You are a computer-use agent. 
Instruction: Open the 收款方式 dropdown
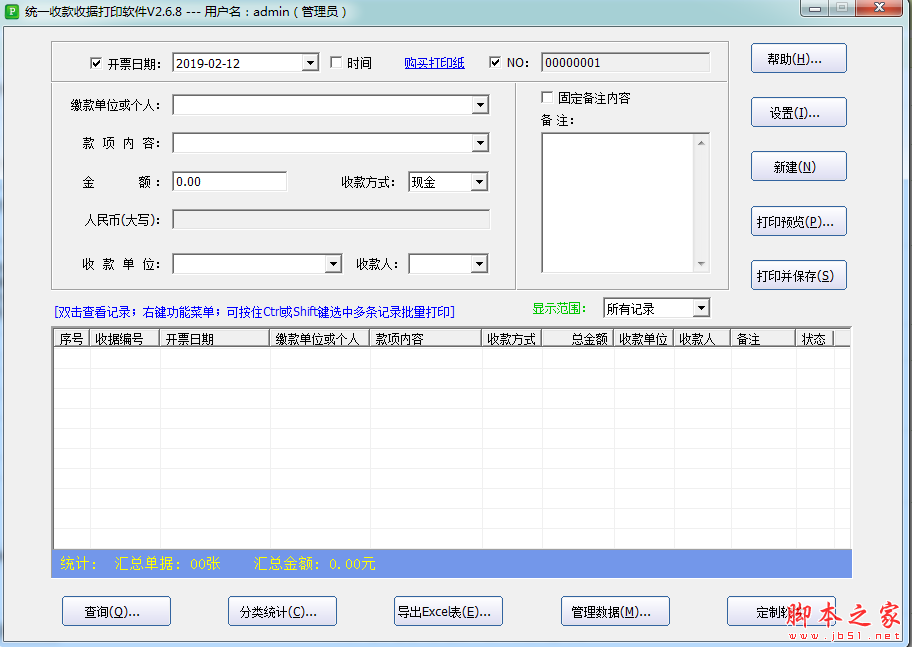pyautogui.click(x=479, y=182)
